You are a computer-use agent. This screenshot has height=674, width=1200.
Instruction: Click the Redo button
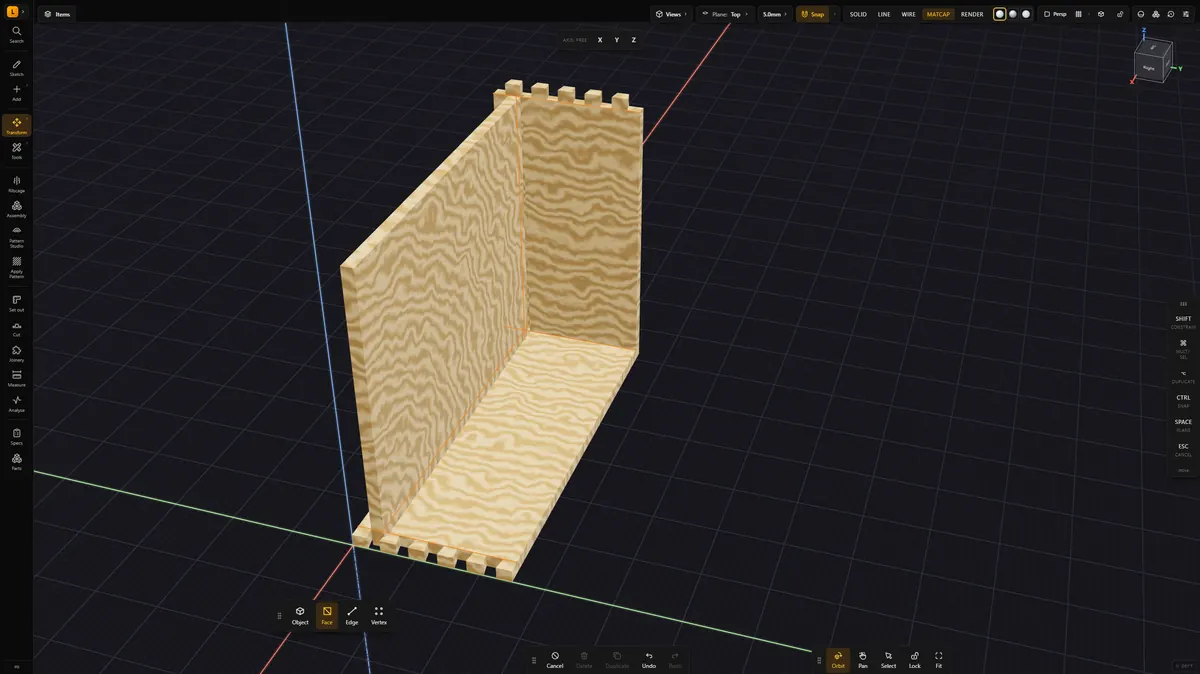tap(675, 660)
